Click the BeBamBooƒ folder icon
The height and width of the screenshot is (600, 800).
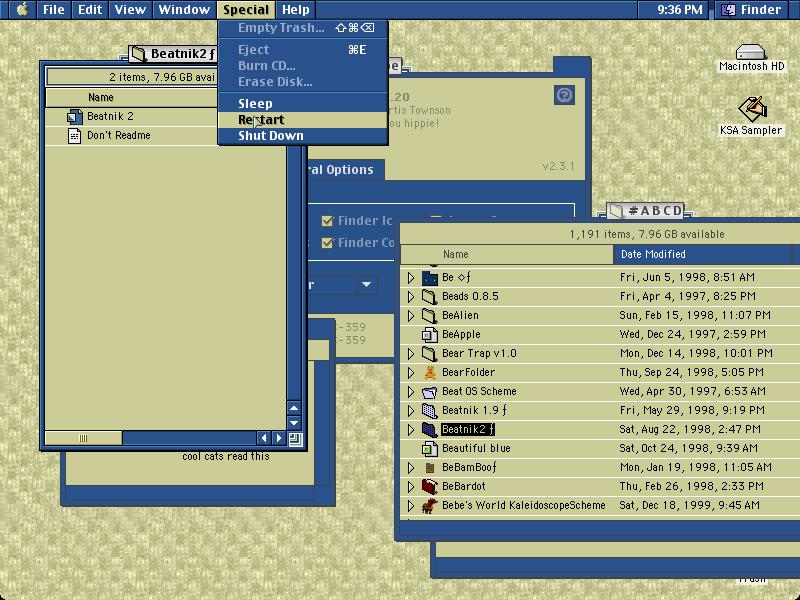430,468
